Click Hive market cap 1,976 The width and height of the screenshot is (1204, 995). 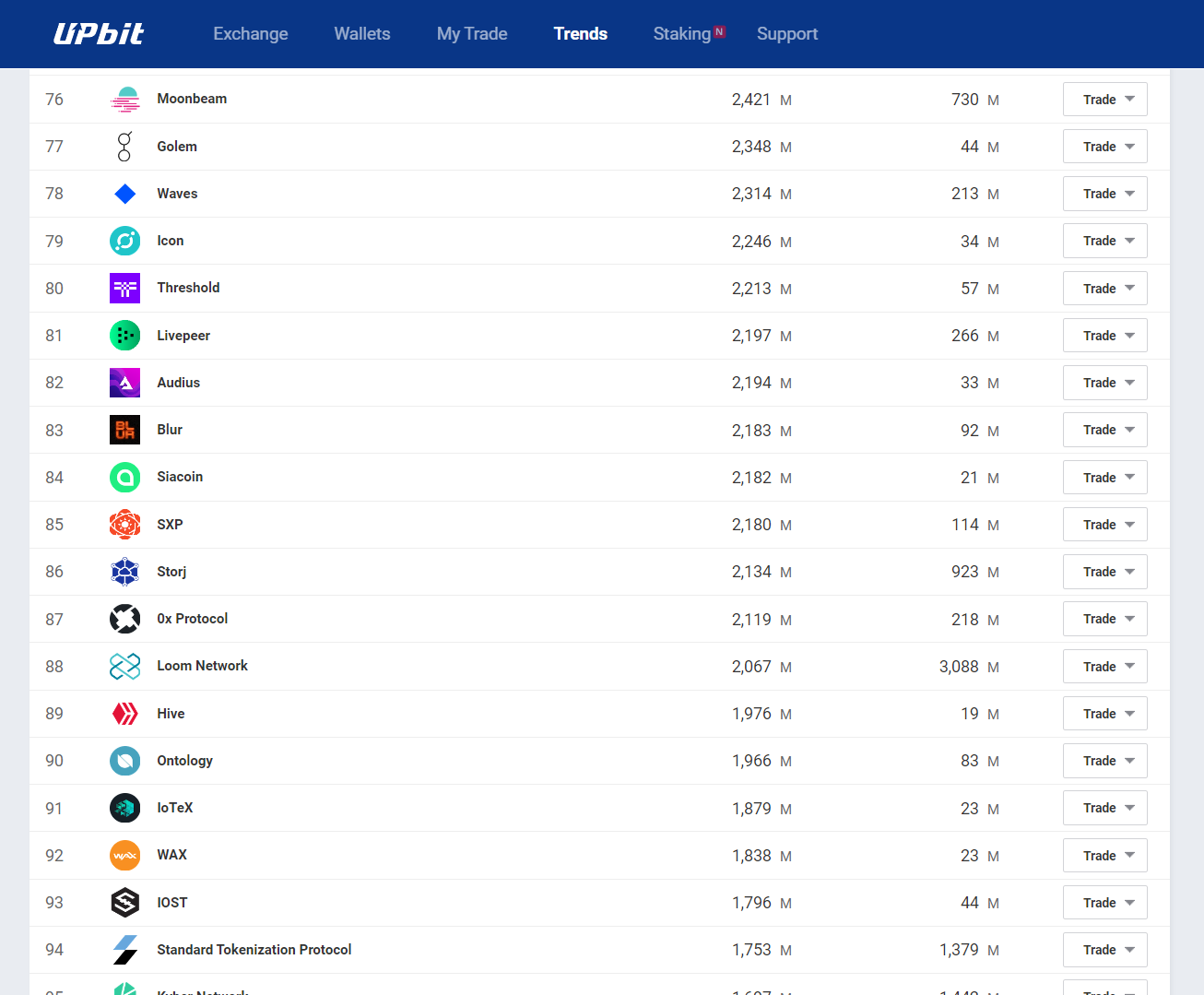coord(751,714)
